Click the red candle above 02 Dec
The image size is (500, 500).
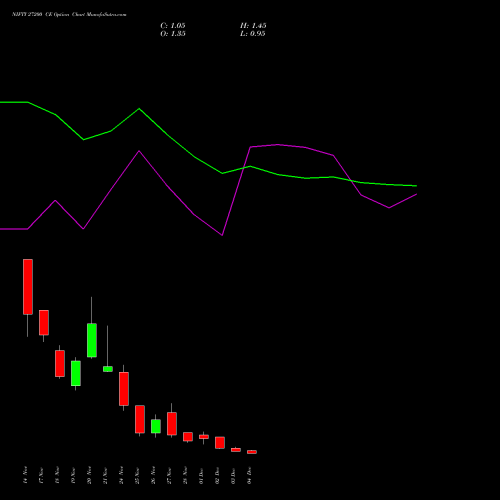(220, 443)
